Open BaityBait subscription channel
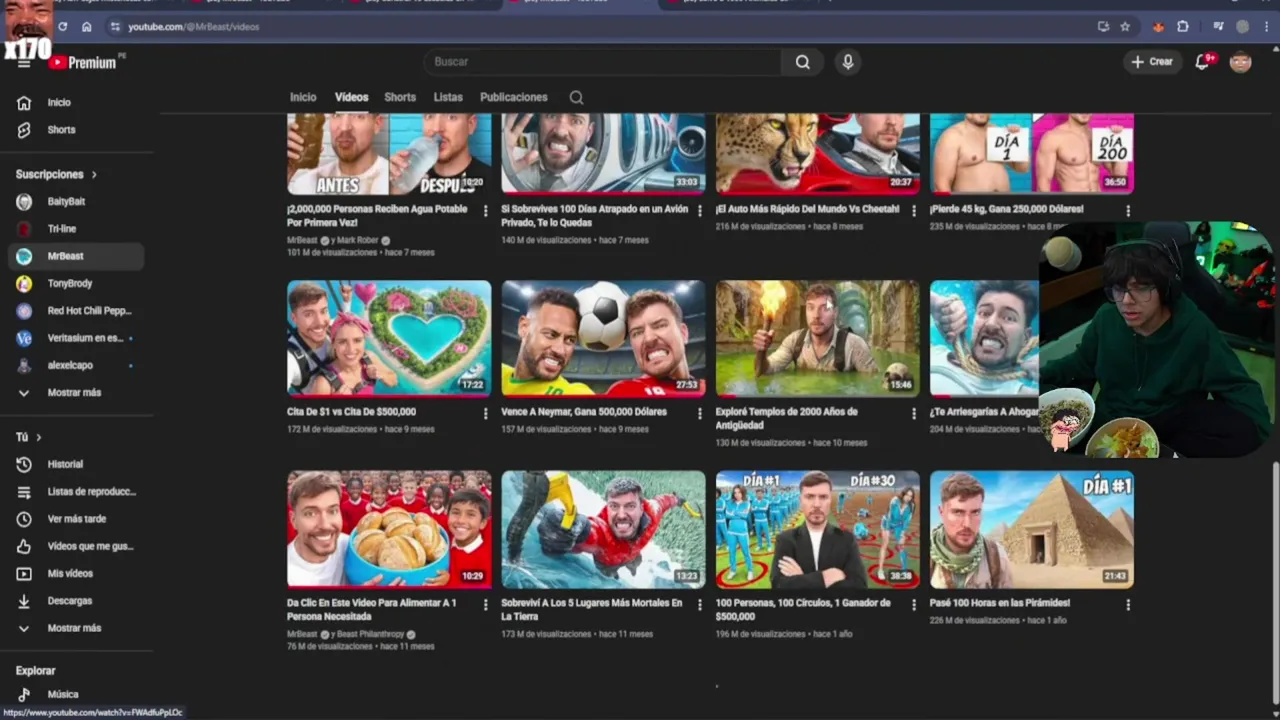This screenshot has height=720, width=1280. pos(77,202)
